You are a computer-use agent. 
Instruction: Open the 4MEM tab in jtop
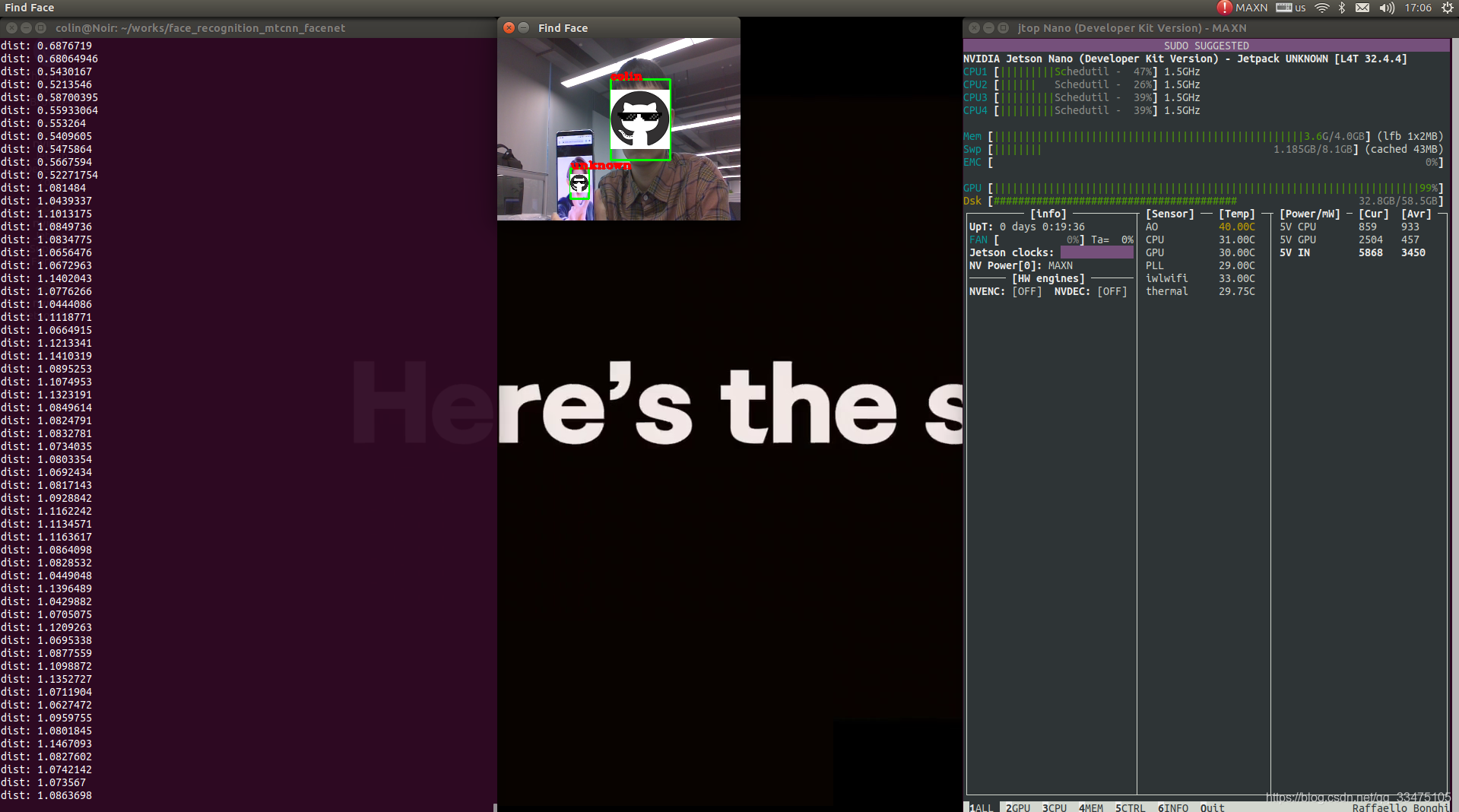click(1090, 807)
